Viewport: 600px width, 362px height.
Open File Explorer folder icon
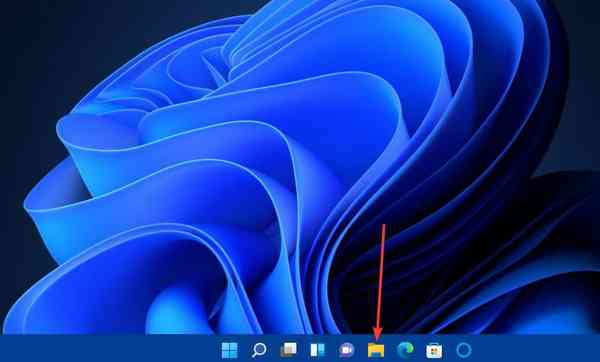376,350
